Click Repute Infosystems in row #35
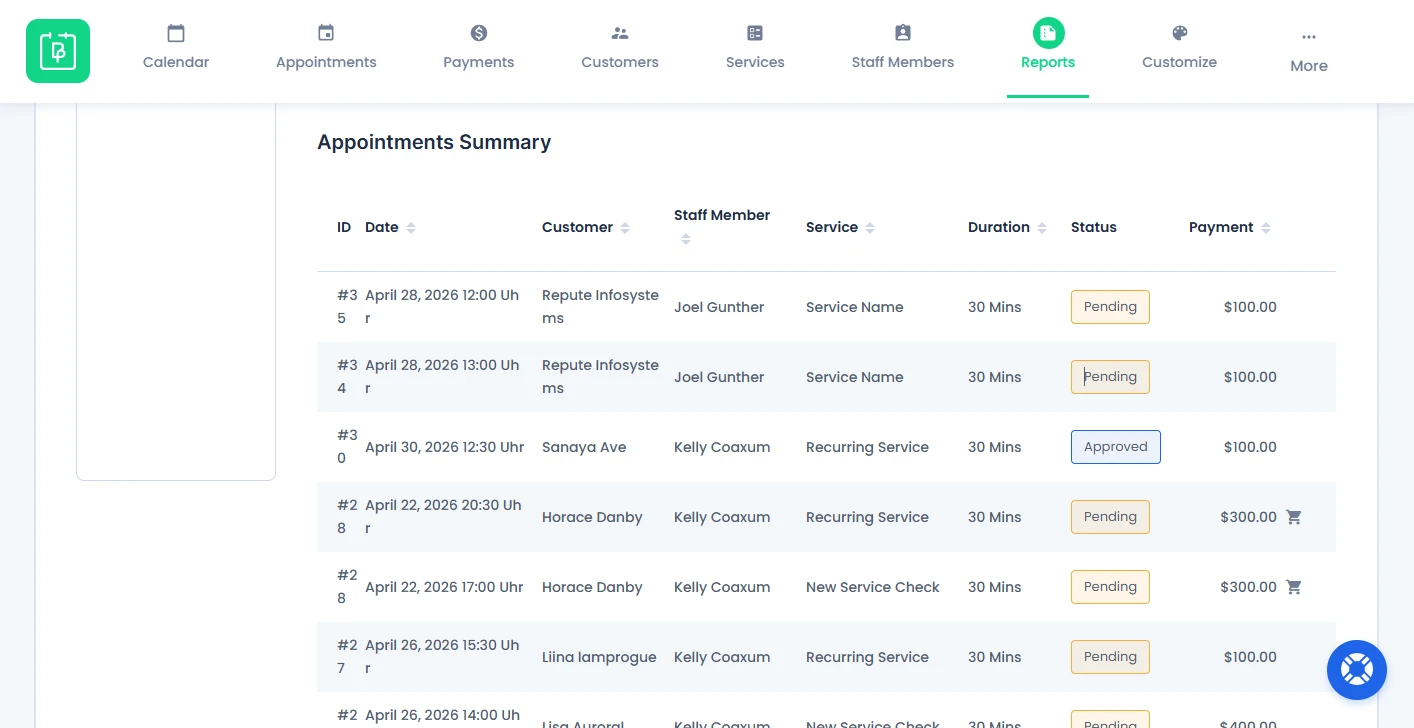The height and width of the screenshot is (728, 1414). [600, 307]
